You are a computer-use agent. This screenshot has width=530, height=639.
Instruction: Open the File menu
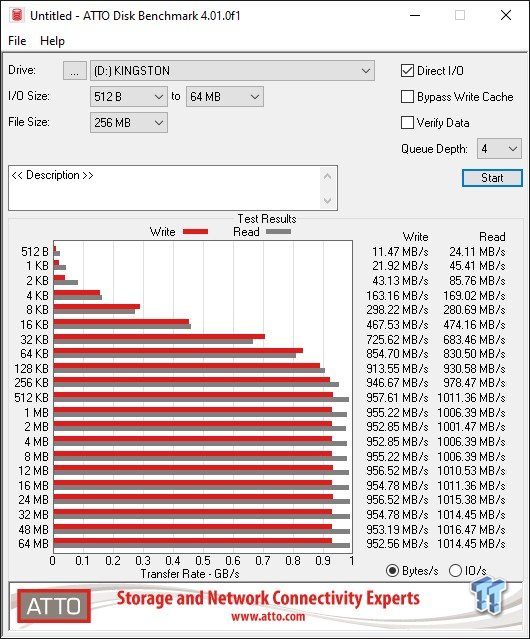click(17, 41)
